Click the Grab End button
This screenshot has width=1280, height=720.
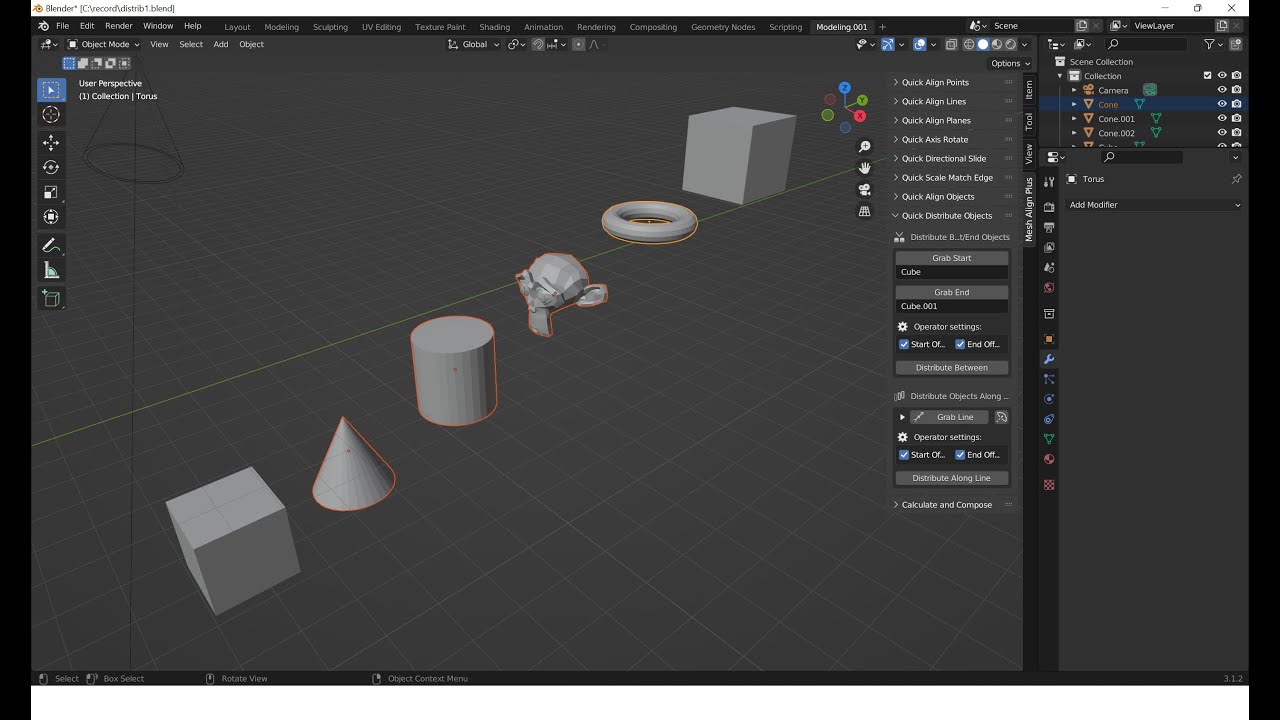click(952, 292)
